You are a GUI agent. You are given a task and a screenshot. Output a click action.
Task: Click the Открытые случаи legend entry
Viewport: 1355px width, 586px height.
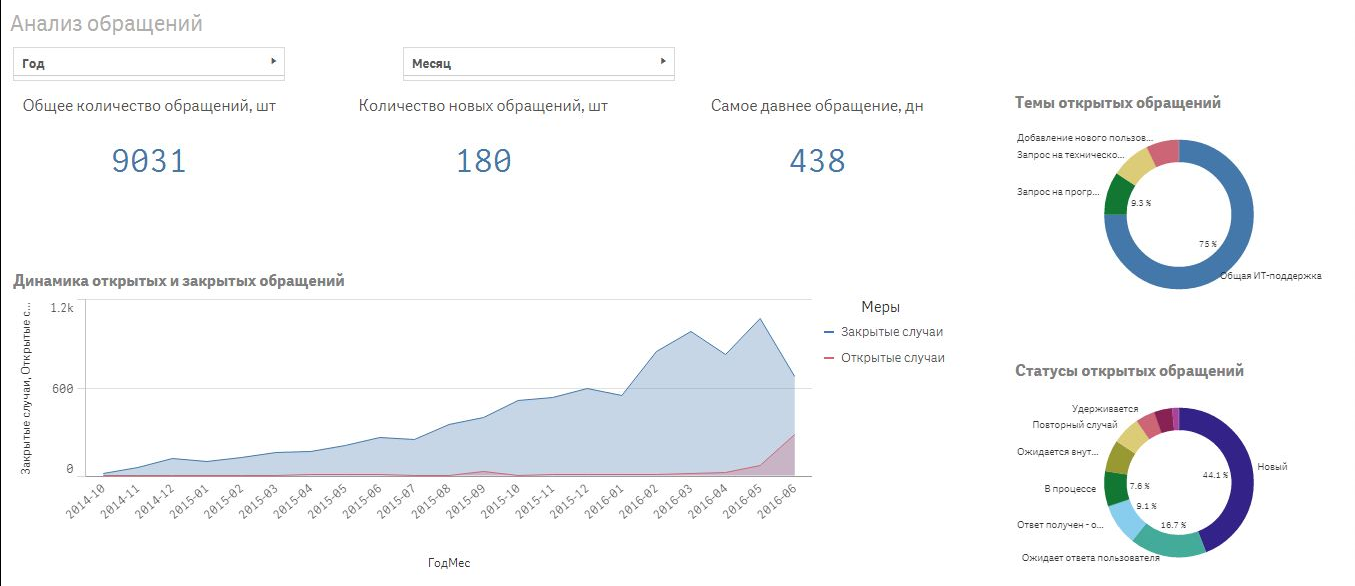click(891, 358)
